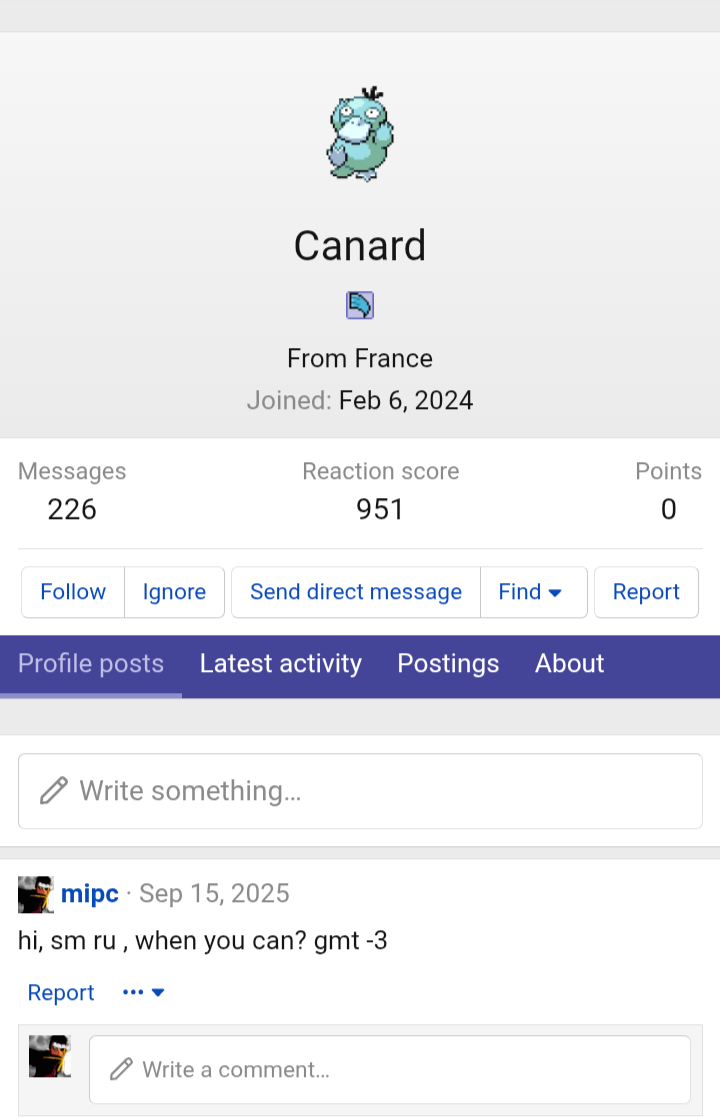Screen dimensions: 720x1117
Task: Select the Profile posts tab
Action: click(x=91, y=664)
